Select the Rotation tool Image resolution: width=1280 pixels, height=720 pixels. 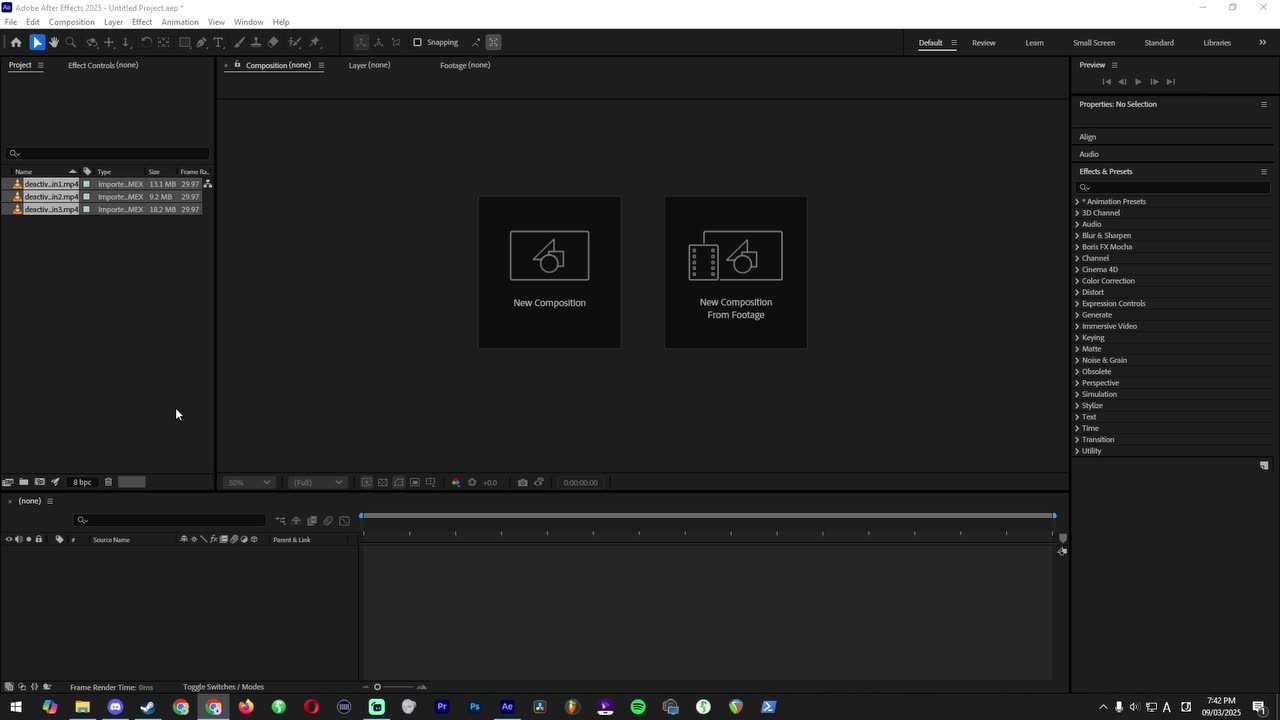click(146, 42)
